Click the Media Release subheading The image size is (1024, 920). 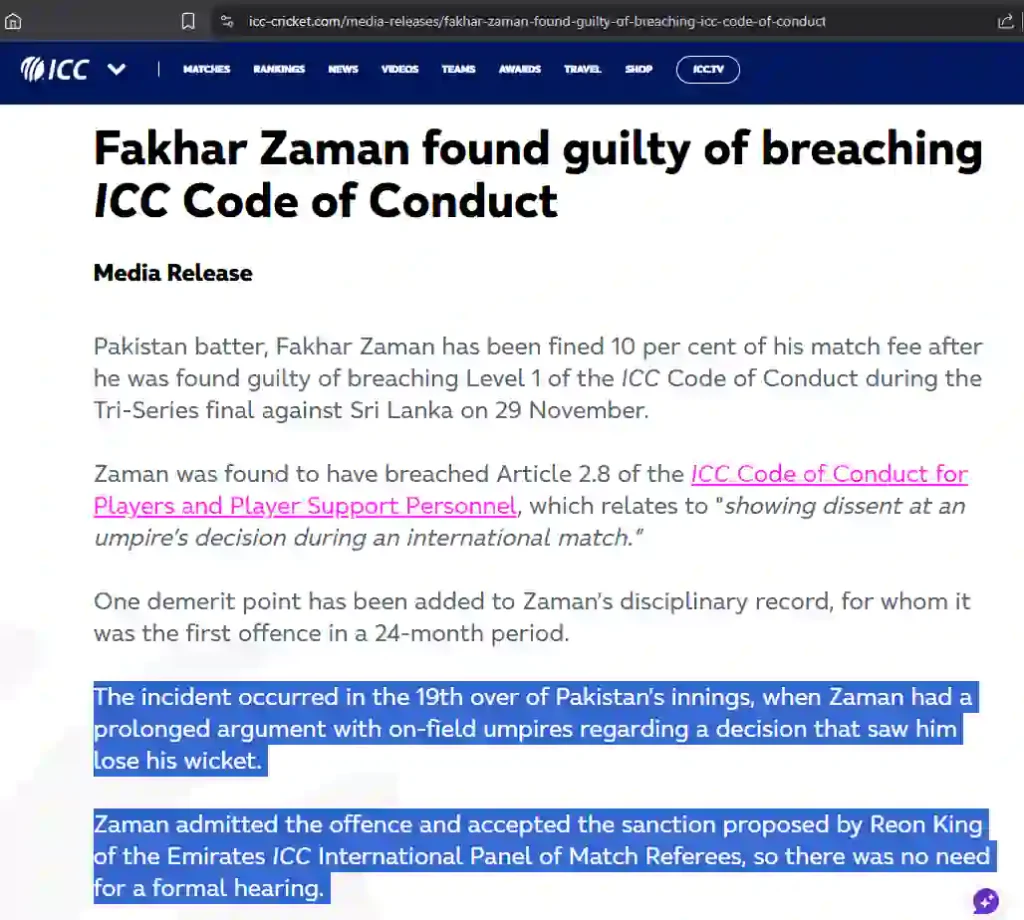(x=173, y=273)
